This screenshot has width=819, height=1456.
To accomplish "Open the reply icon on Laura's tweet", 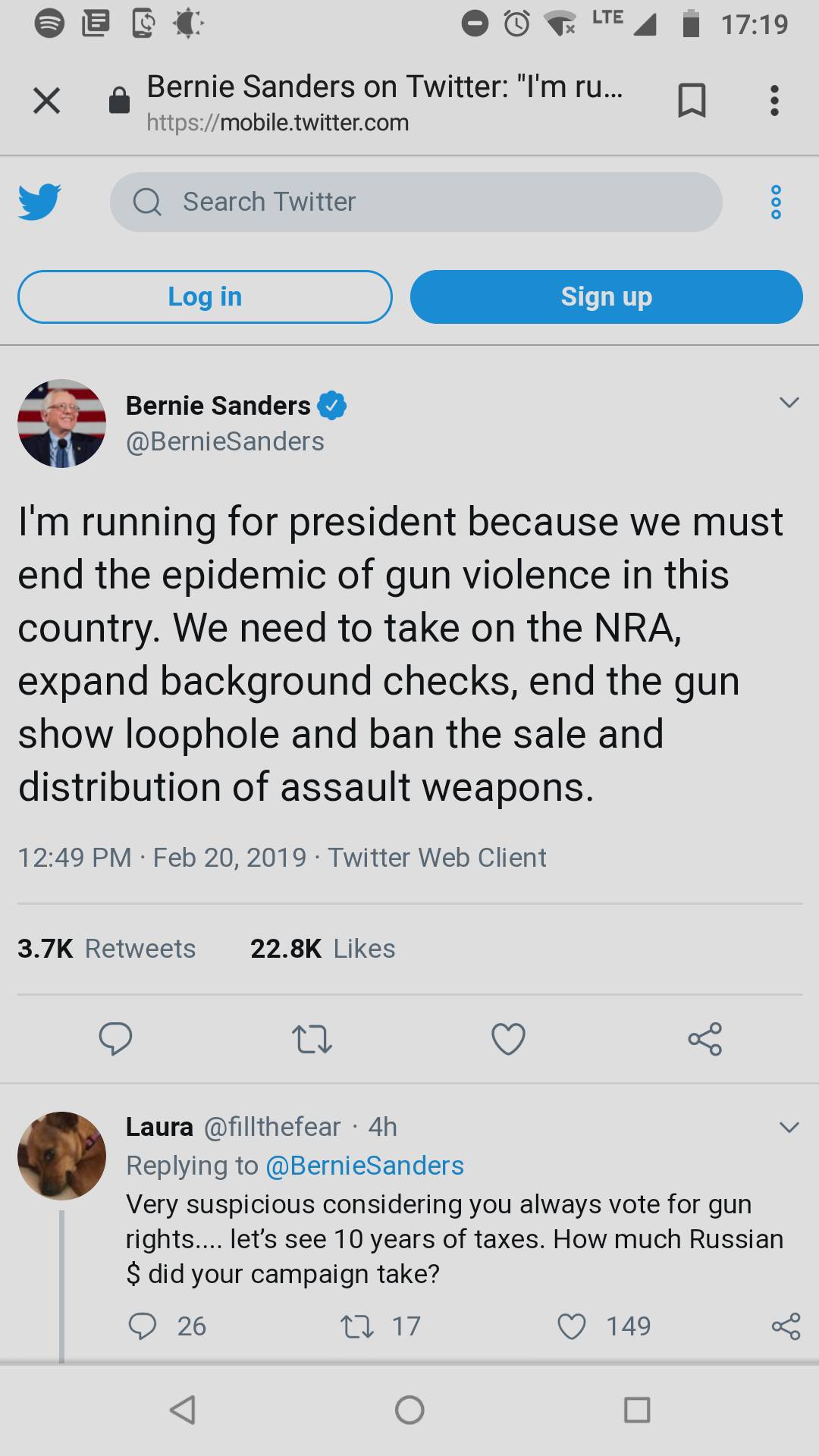I will pos(143,1326).
